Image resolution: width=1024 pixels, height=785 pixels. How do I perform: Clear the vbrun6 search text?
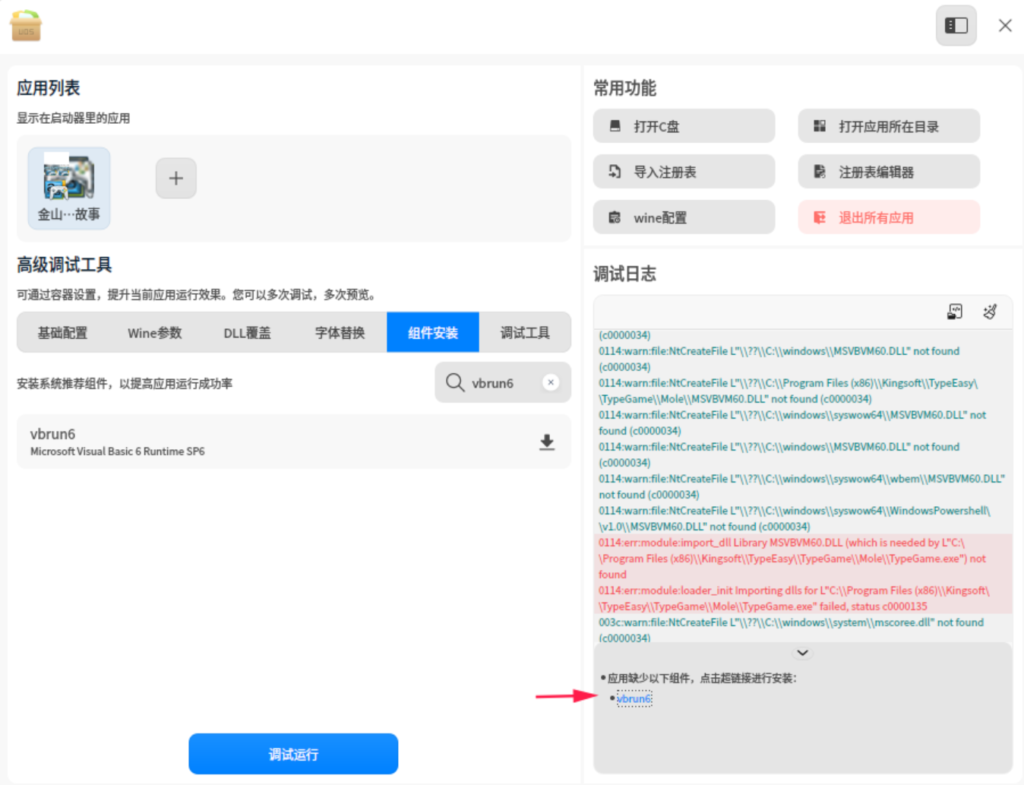point(550,383)
